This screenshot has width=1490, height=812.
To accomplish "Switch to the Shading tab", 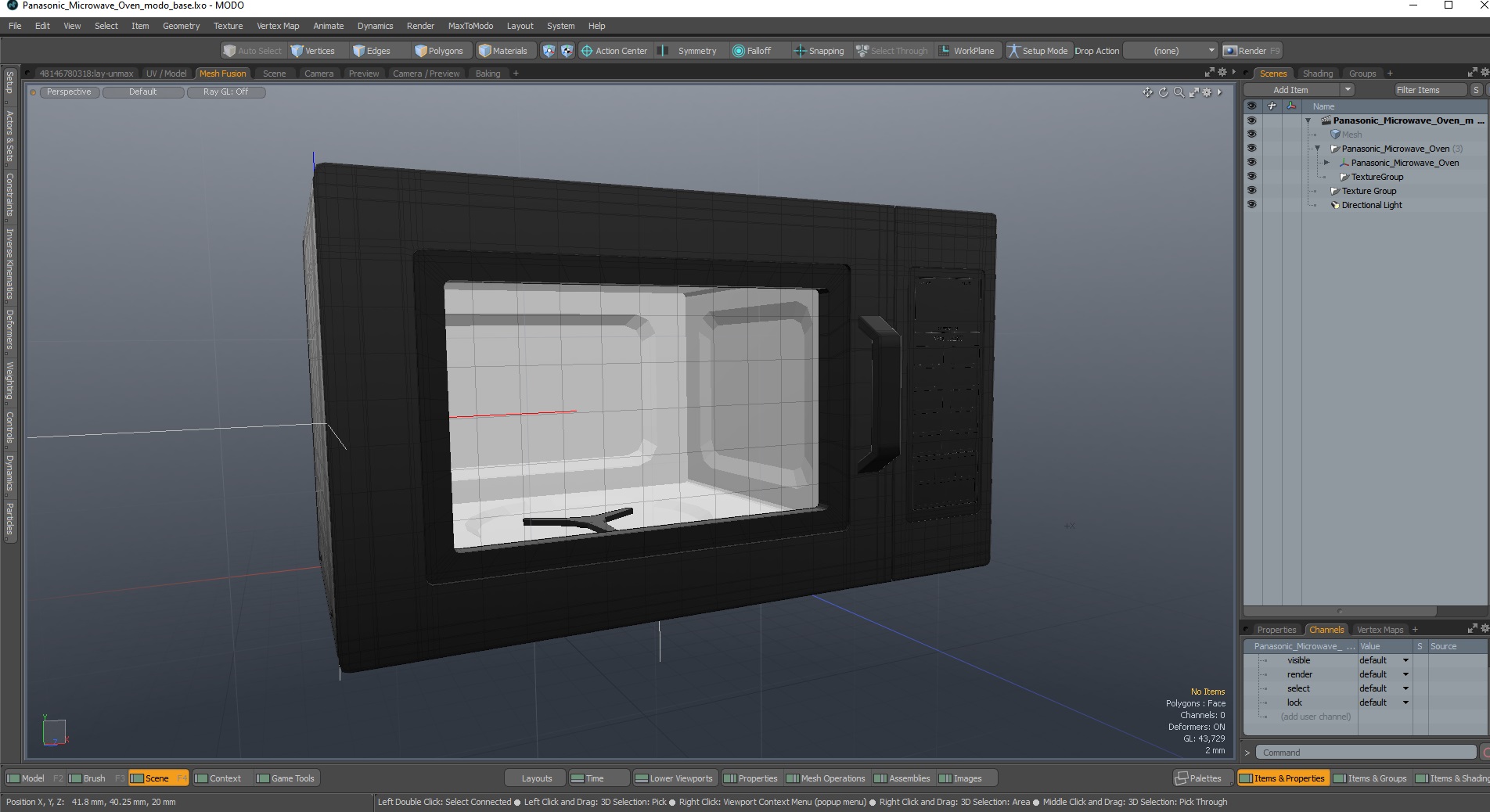I will (x=1317, y=74).
